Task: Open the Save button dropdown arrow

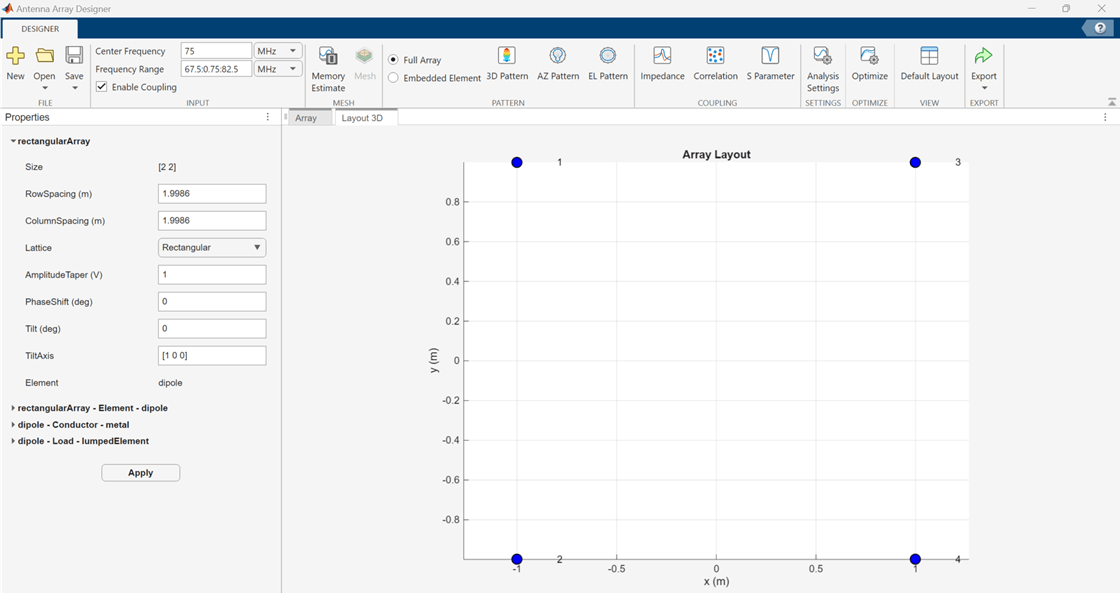Action: pyautogui.click(x=74, y=88)
